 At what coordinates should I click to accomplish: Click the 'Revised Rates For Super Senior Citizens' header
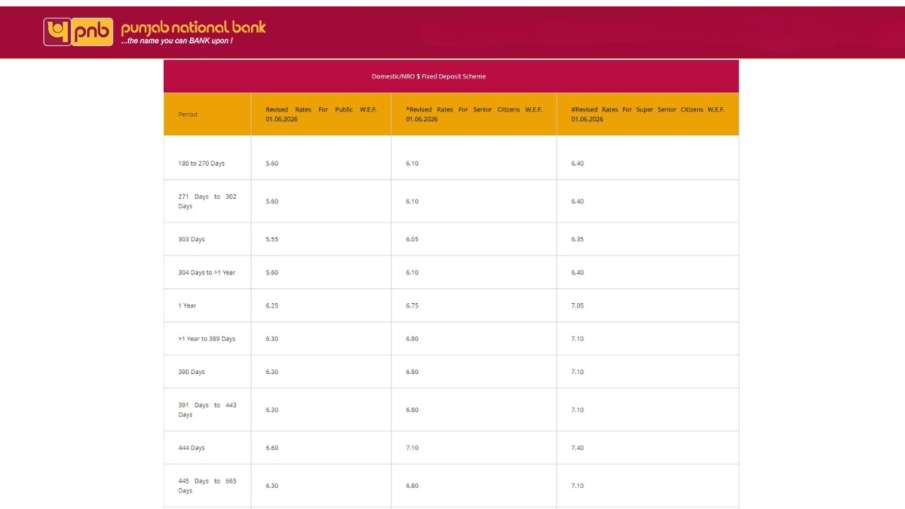click(x=648, y=114)
